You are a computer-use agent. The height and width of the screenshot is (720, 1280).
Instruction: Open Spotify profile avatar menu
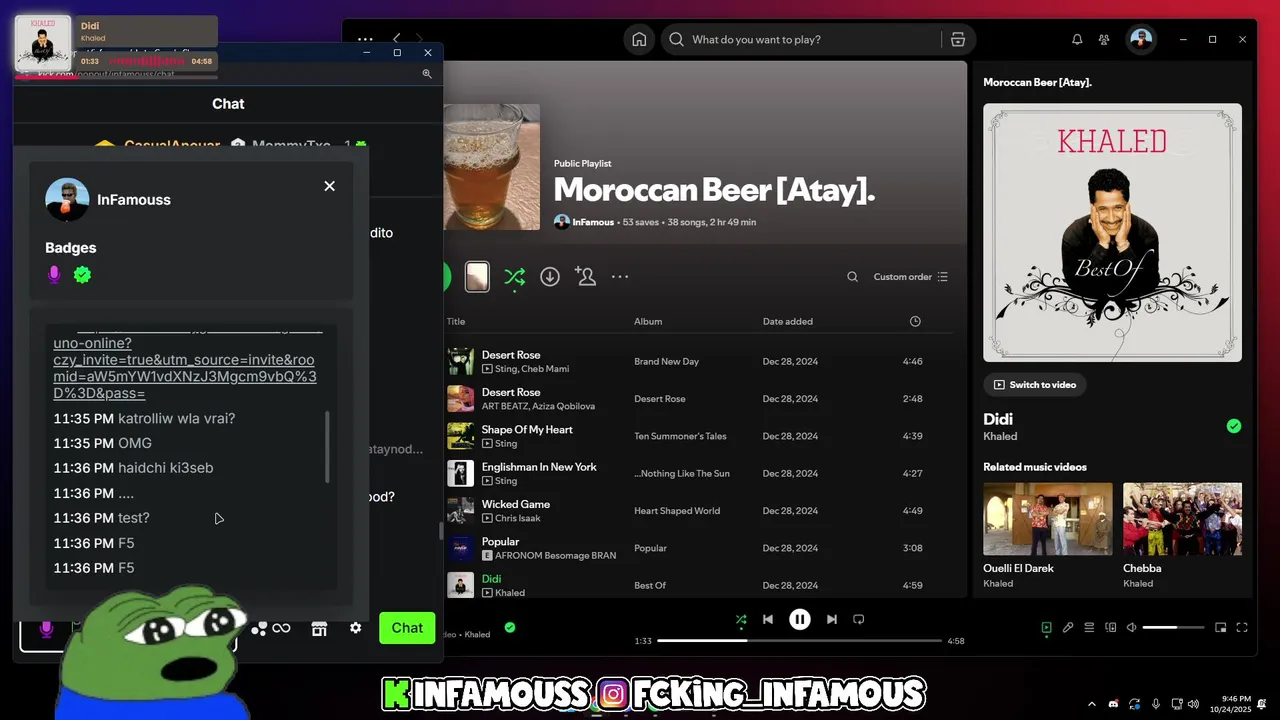click(1141, 40)
